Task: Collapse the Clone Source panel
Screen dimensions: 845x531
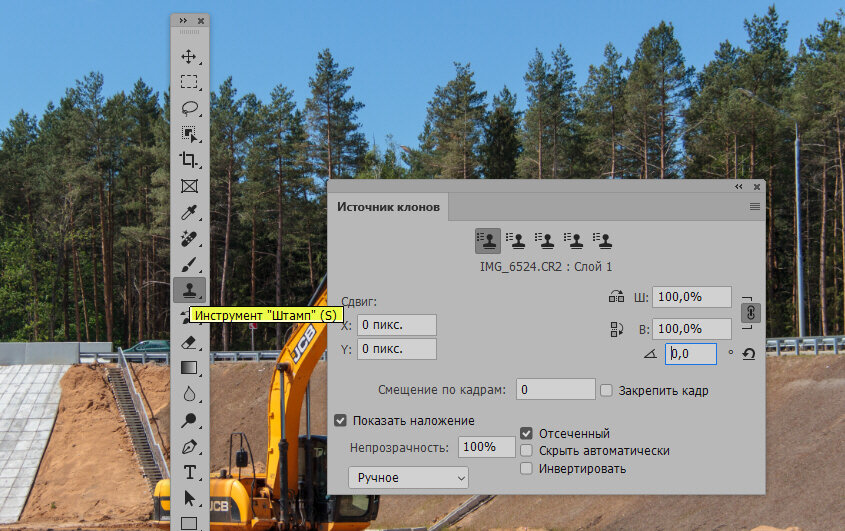Action: (x=738, y=187)
